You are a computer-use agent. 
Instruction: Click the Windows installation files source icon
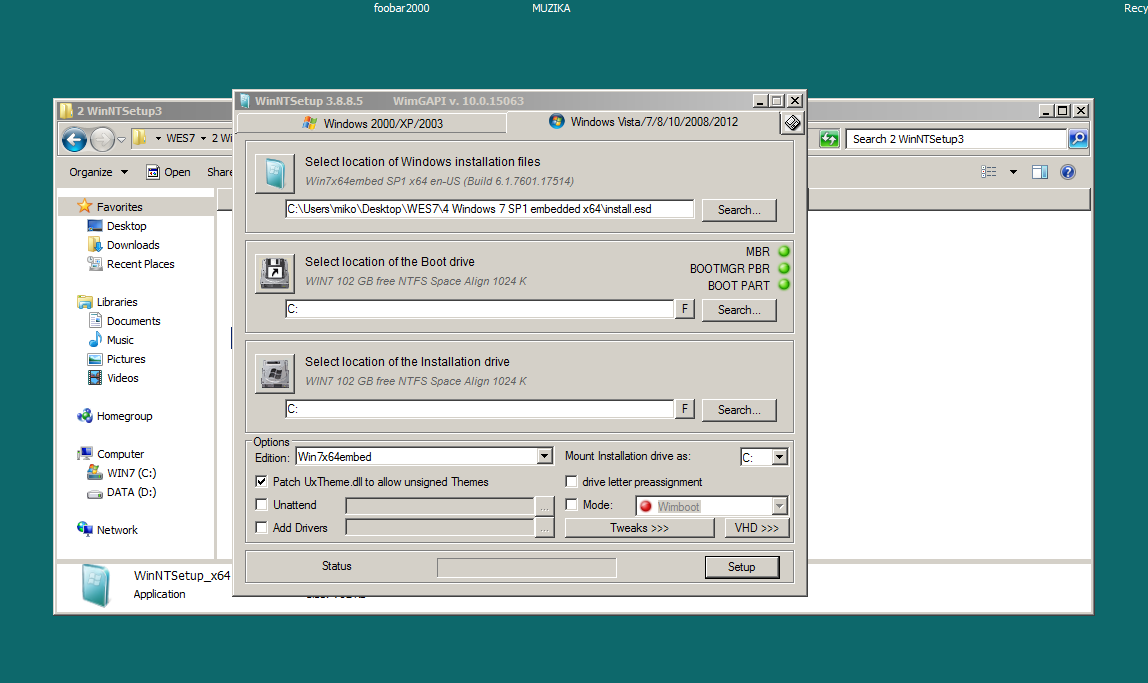click(x=275, y=174)
